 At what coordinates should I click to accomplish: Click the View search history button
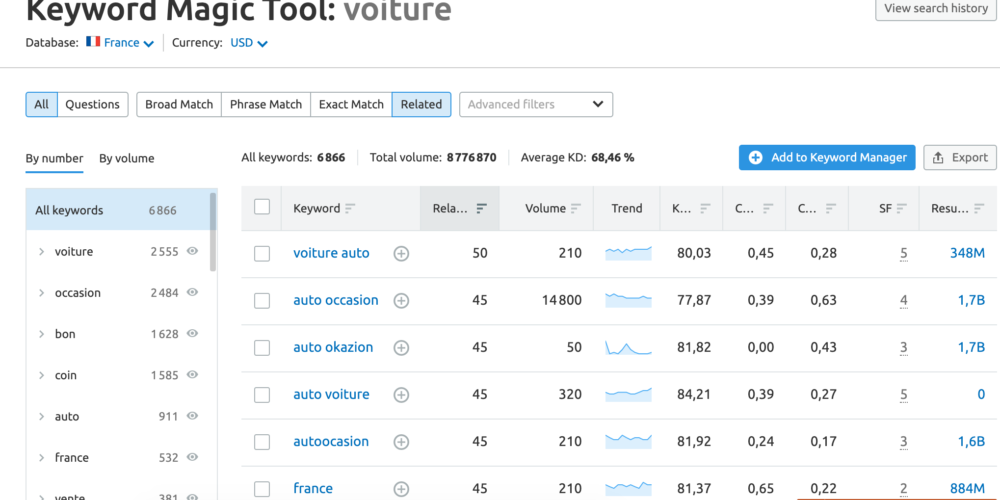pos(935,9)
